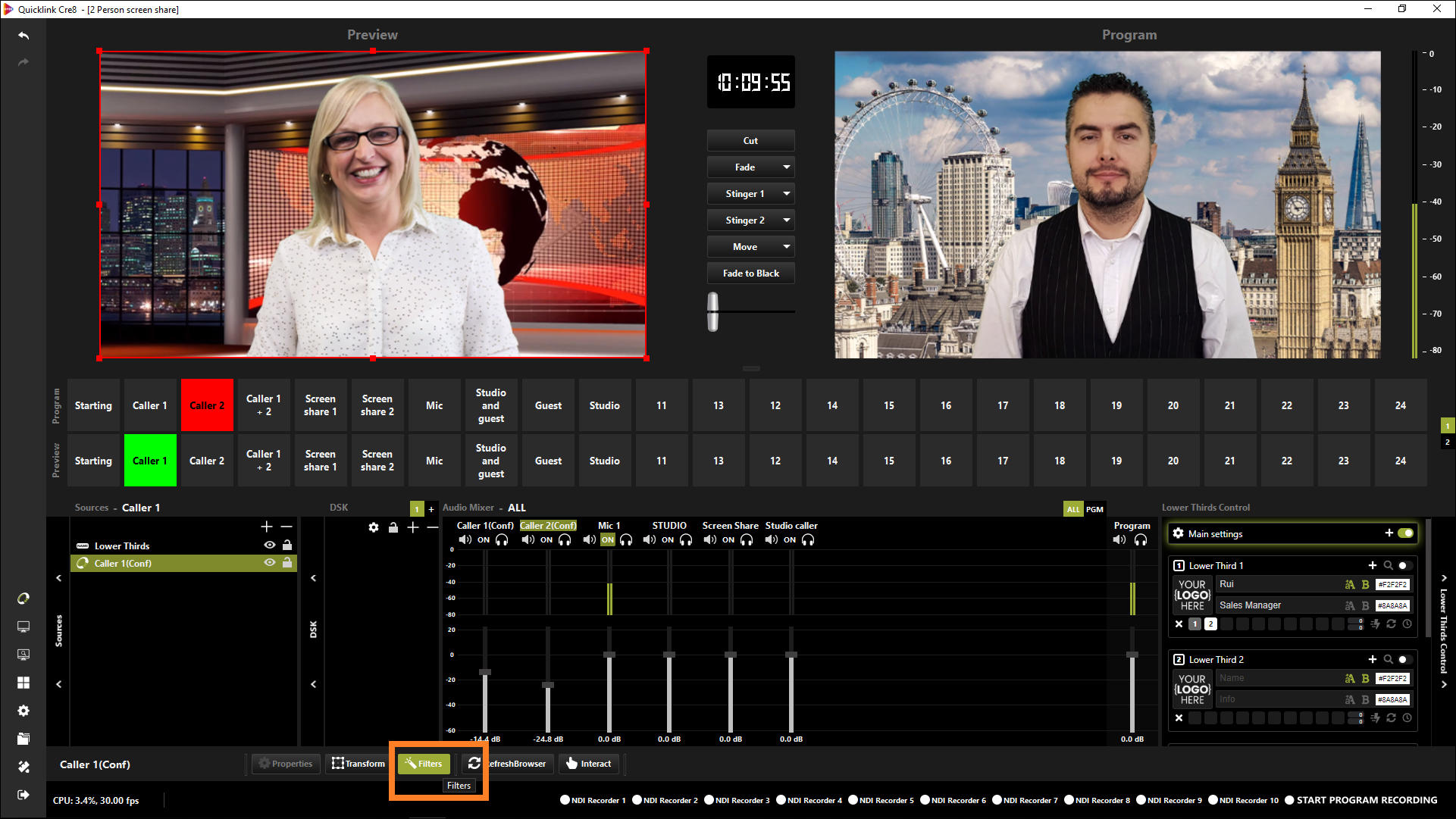Click Lower Third 2 loop refresh icon
The width and height of the screenshot is (1456, 819).
click(x=1391, y=718)
